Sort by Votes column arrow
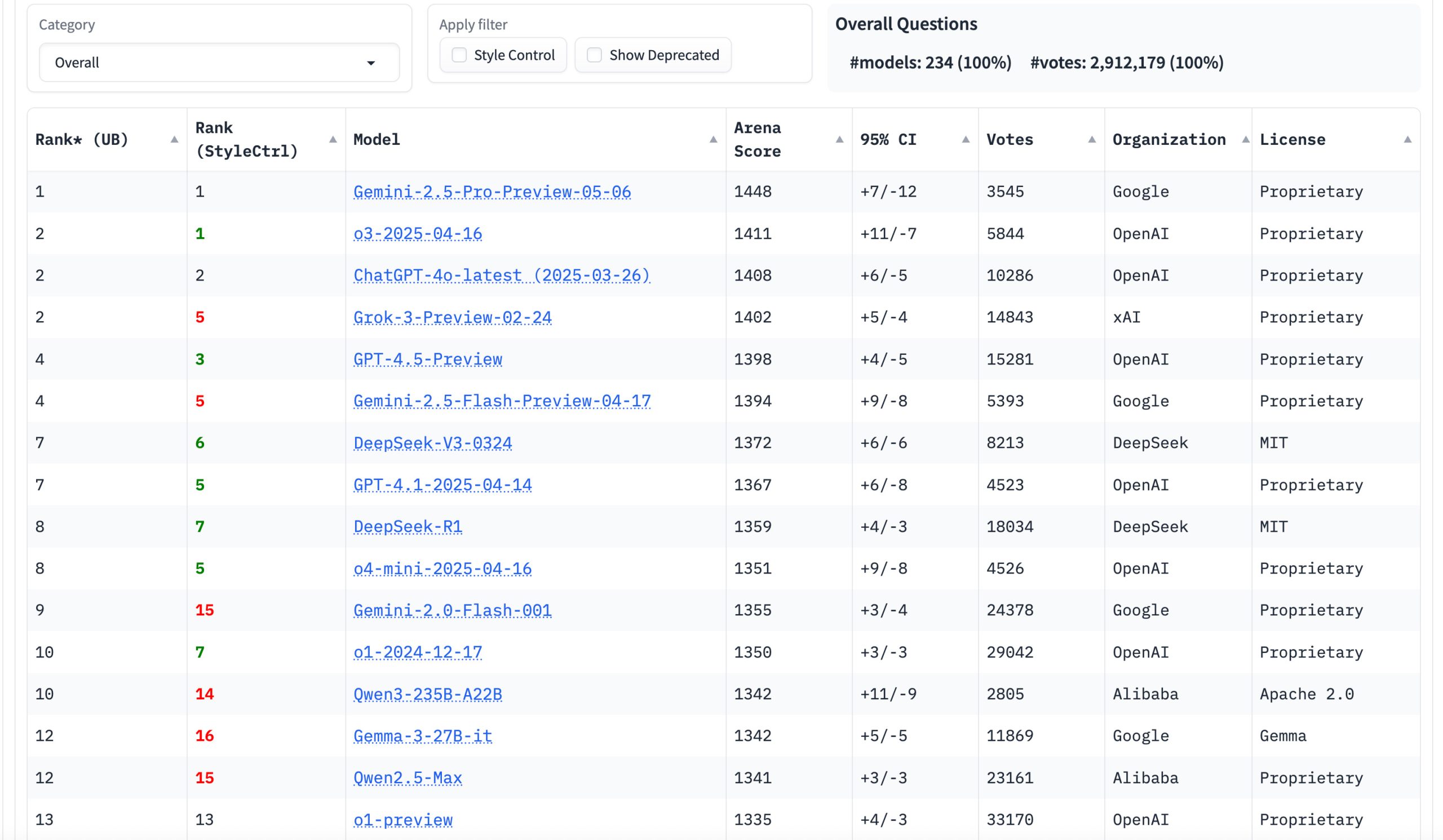The width and height of the screenshot is (1443, 840). (x=1091, y=140)
